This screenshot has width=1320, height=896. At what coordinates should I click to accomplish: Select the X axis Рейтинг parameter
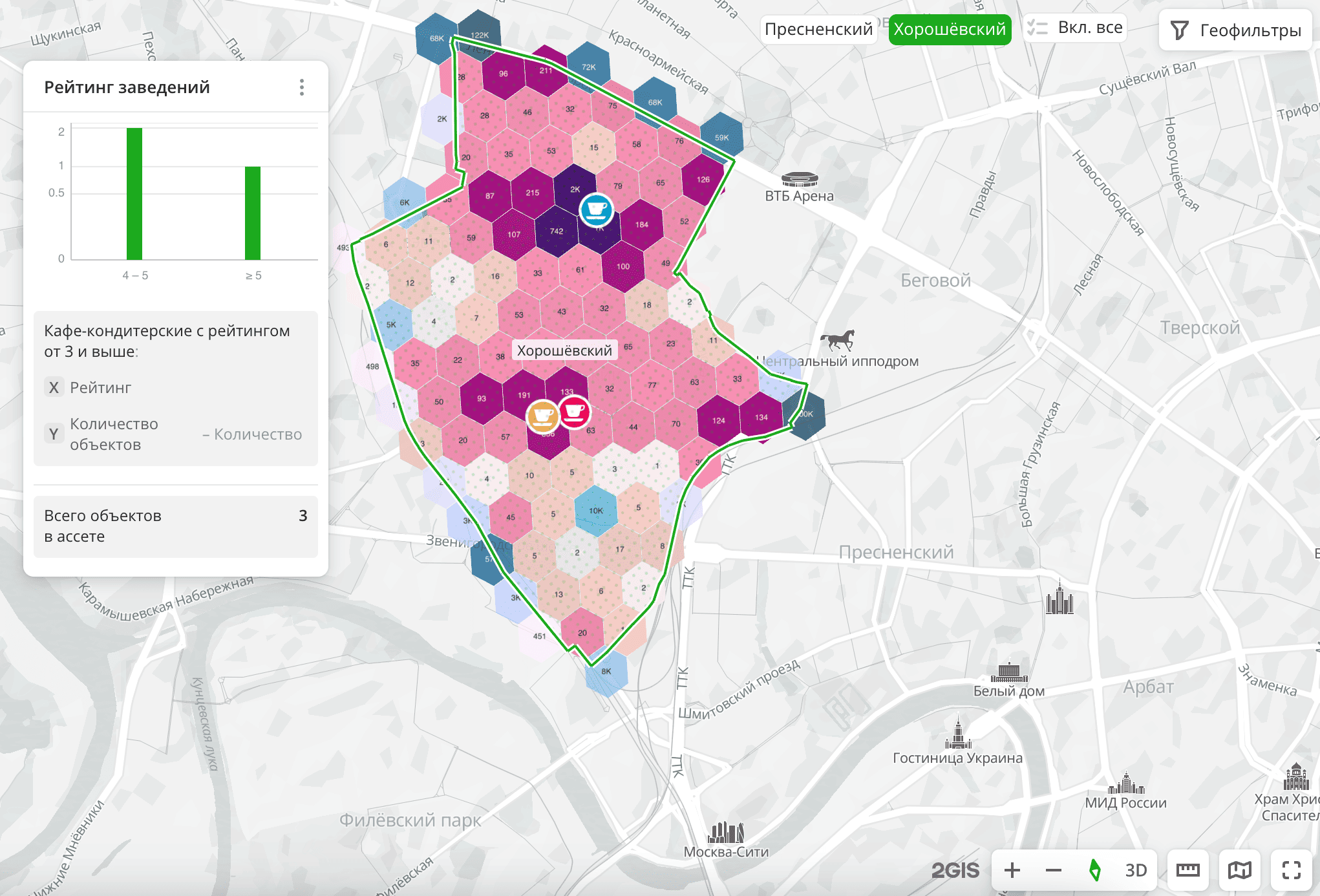tap(100, 388)
